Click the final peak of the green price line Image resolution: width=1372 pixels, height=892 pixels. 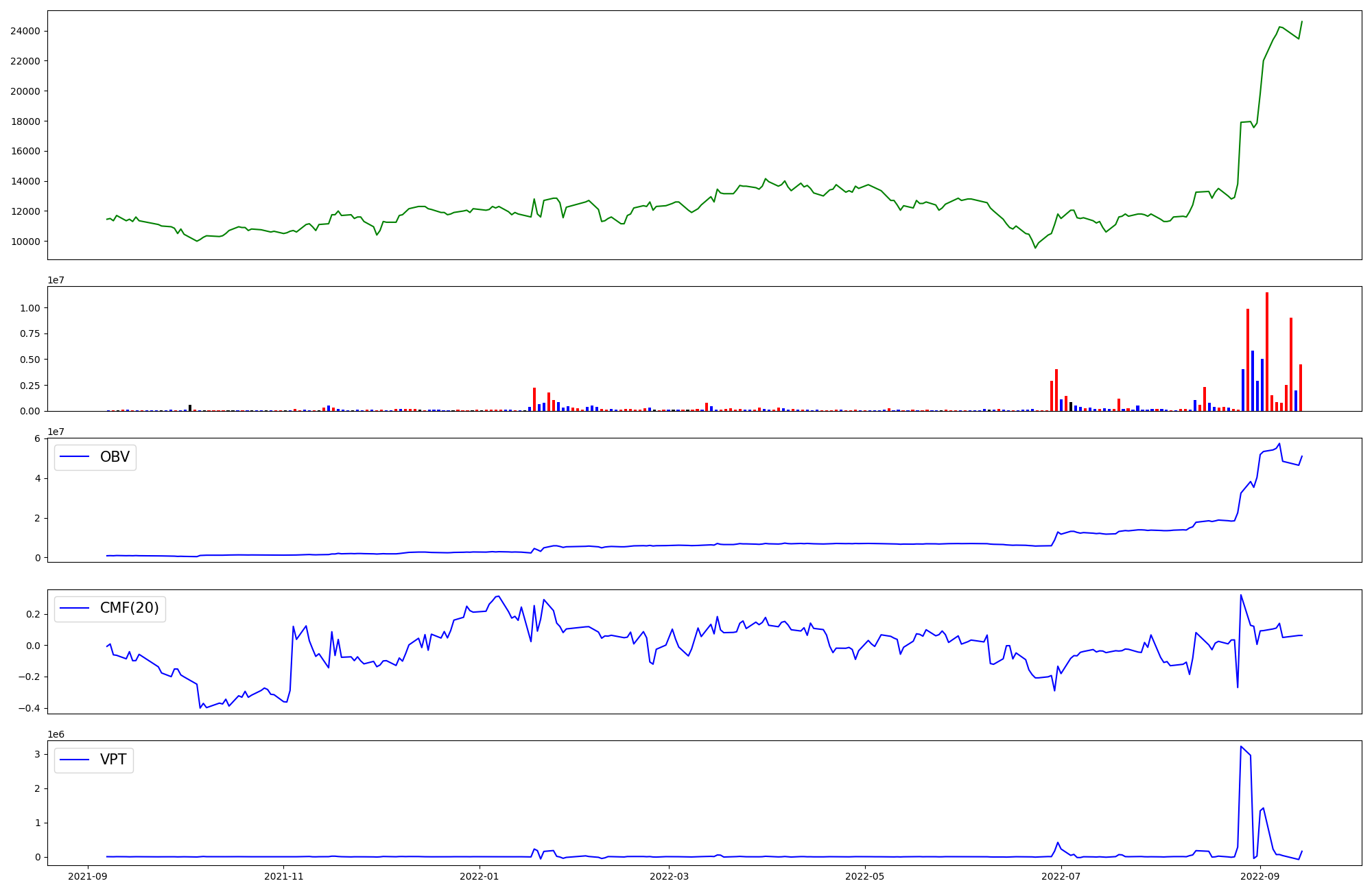click(x=1301, y=22)
